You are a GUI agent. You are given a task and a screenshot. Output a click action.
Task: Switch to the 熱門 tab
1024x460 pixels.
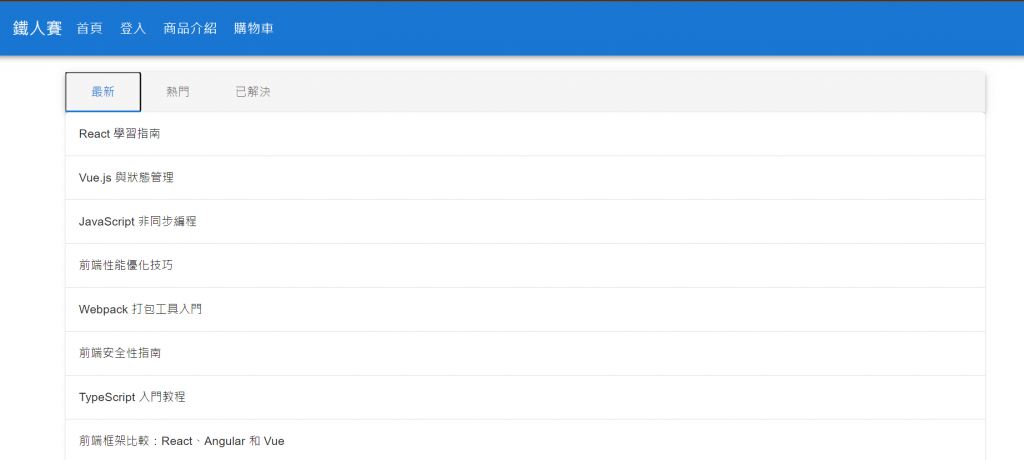point(178,92)
